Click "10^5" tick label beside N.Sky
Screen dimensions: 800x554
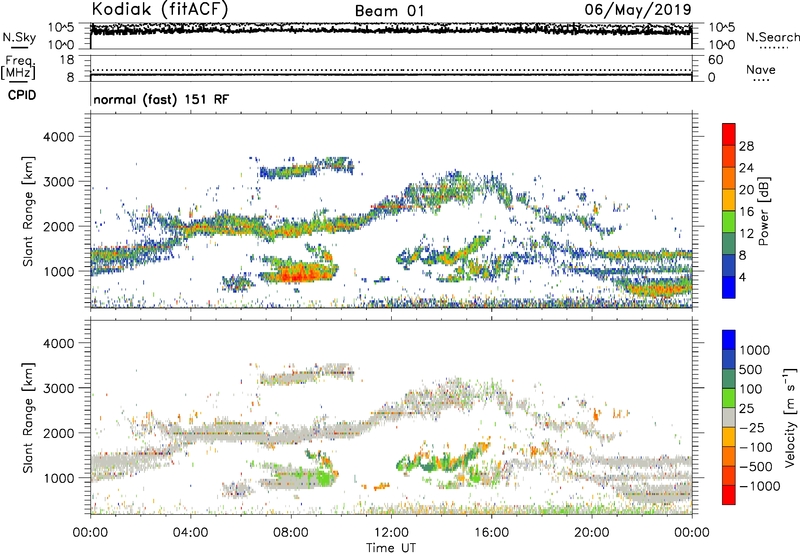pyautogui.click(x=61, y=27)
